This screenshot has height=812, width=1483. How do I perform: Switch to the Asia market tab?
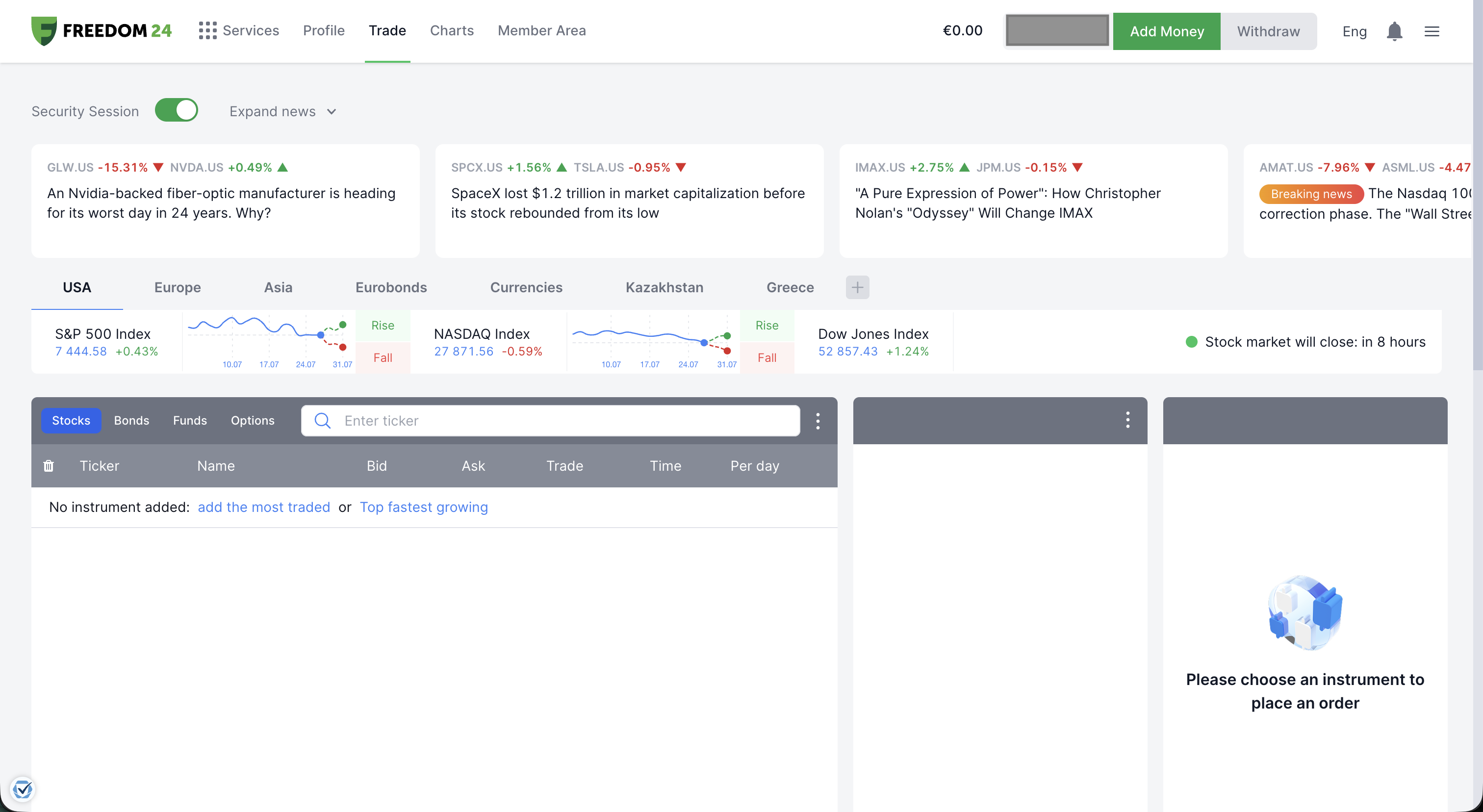(278, 287)
